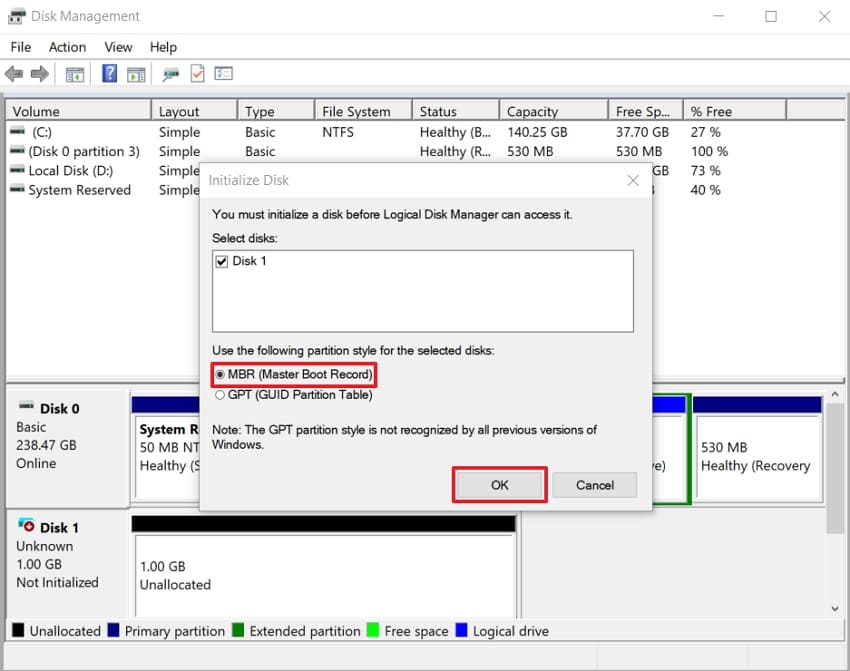Select the MBR (Master Boot Record) option
The height and width of the screenshot is (671, 850).
click(x=218, y=375)
